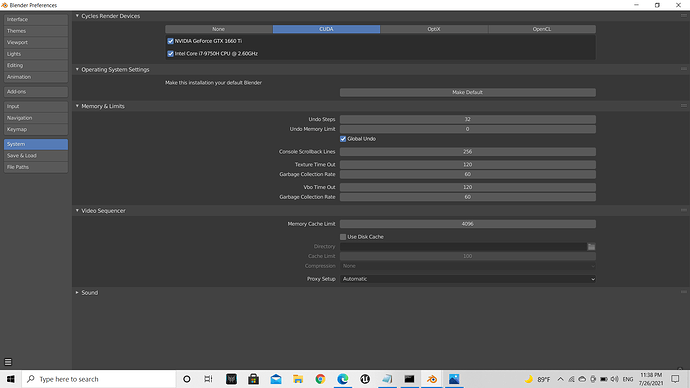Screen dimensions: 690x388
Task: Open the Save & Load section
Action: 36,156
